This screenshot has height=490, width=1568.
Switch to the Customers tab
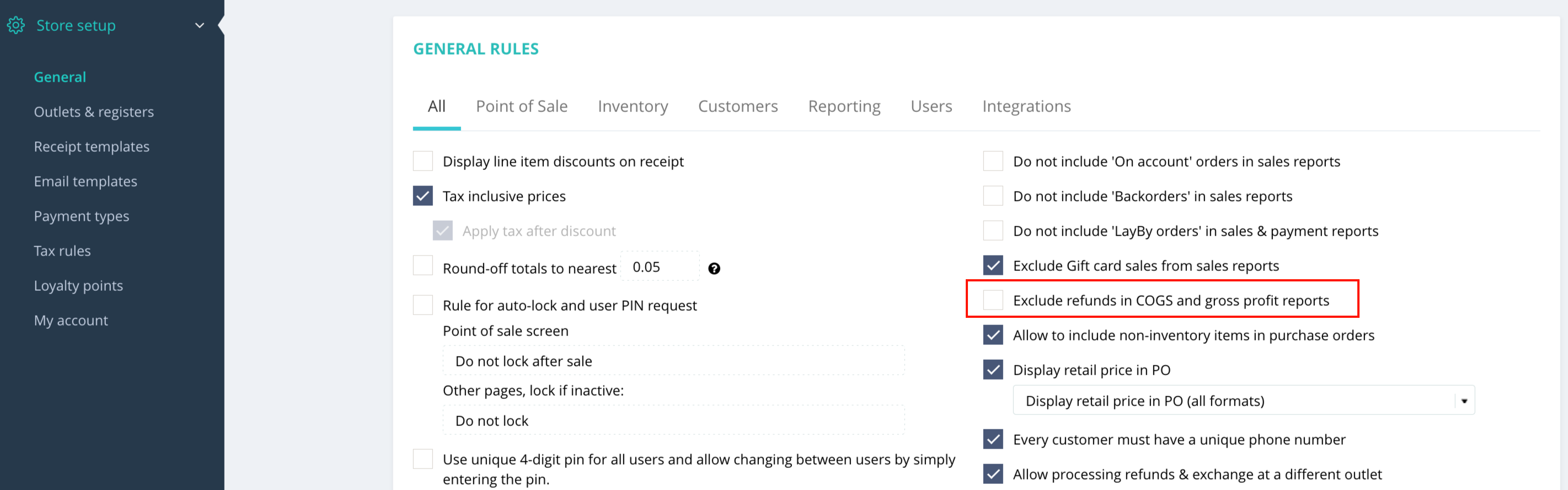tap(738, 106)
